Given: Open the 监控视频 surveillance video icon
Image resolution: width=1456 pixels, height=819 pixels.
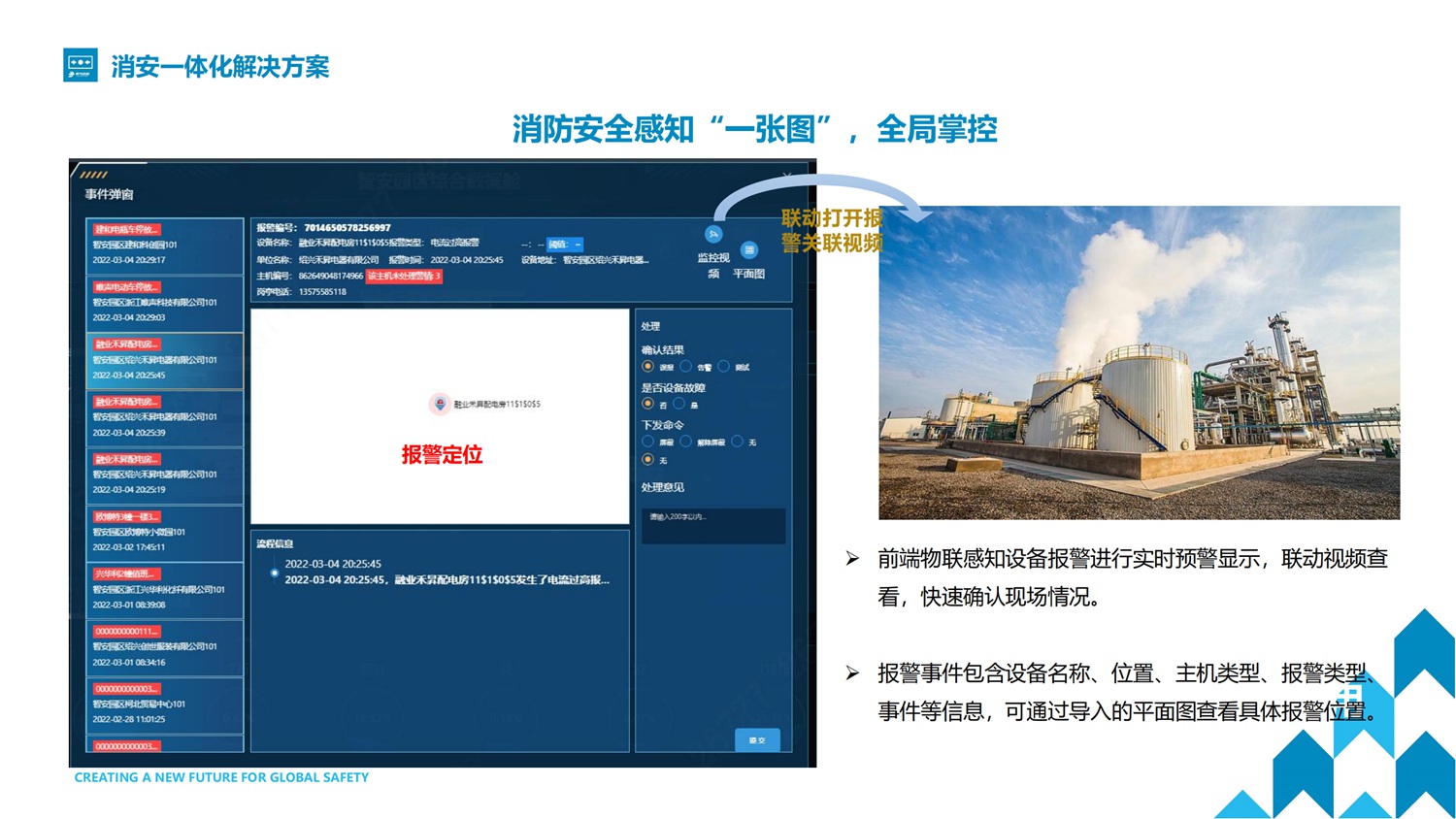Looking at the screenshot, I should click(x=713, y=235).
